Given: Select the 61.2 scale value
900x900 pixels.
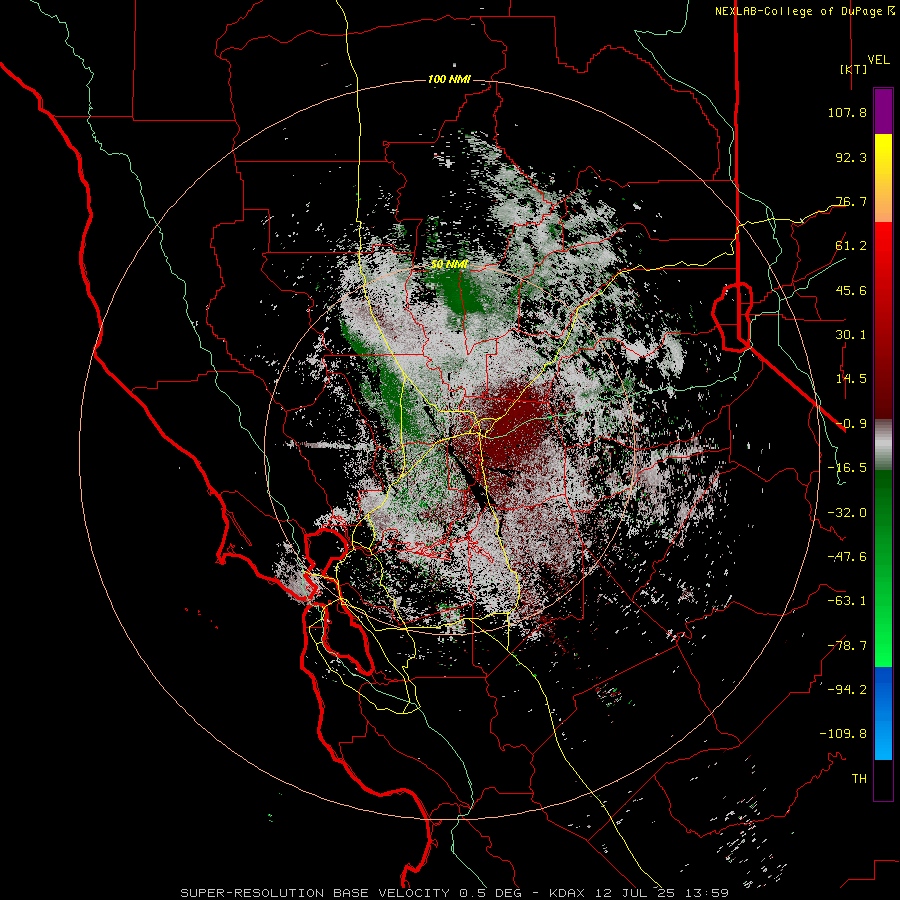Looking at the screenshot, I should tap(851, 245).
